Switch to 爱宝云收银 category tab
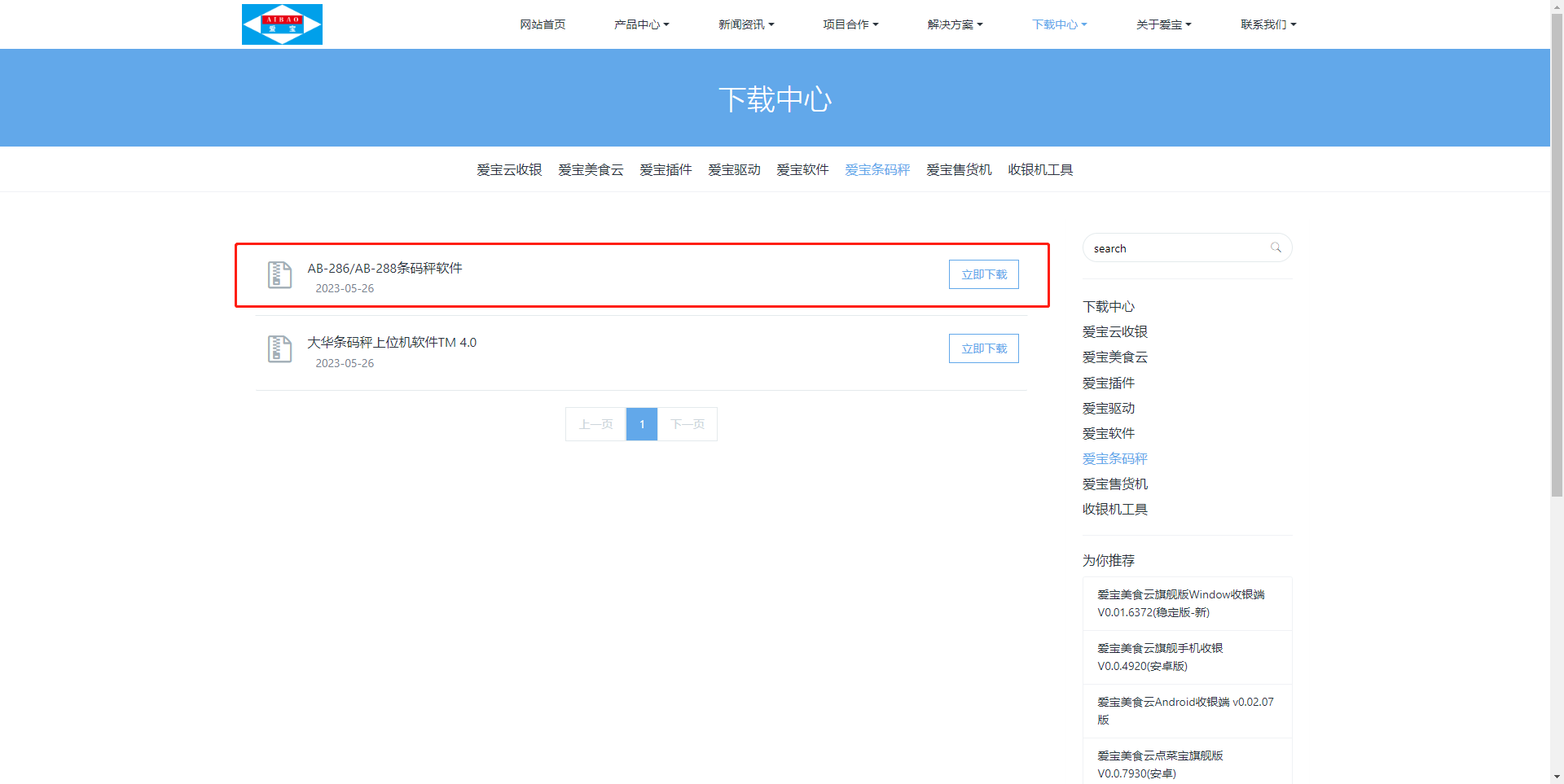This screenshot has width=1564, height=784. pos(509,169)
